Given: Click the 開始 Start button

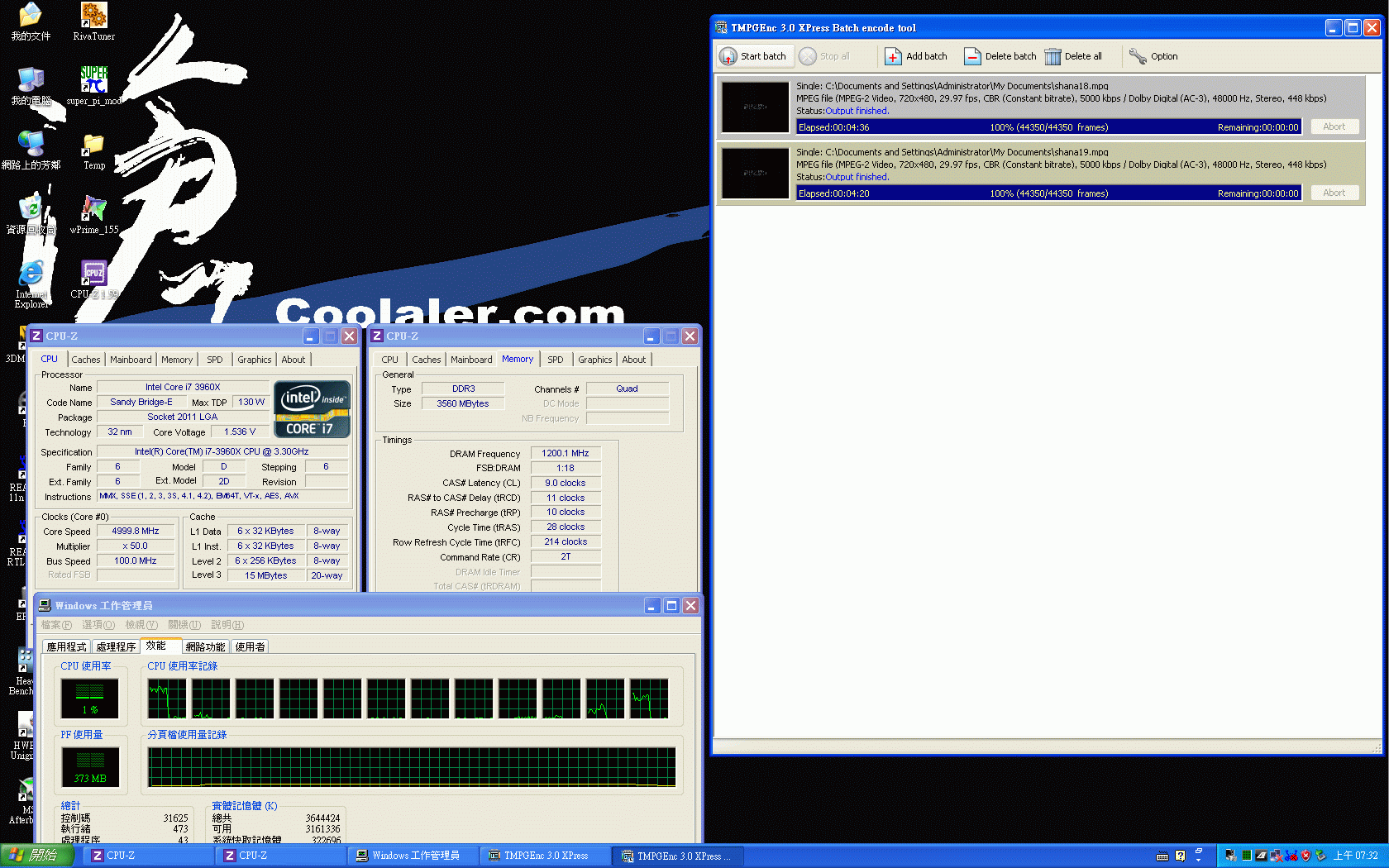Looking at the screenshot, I should pyautogui.click(x=37, y=856).
